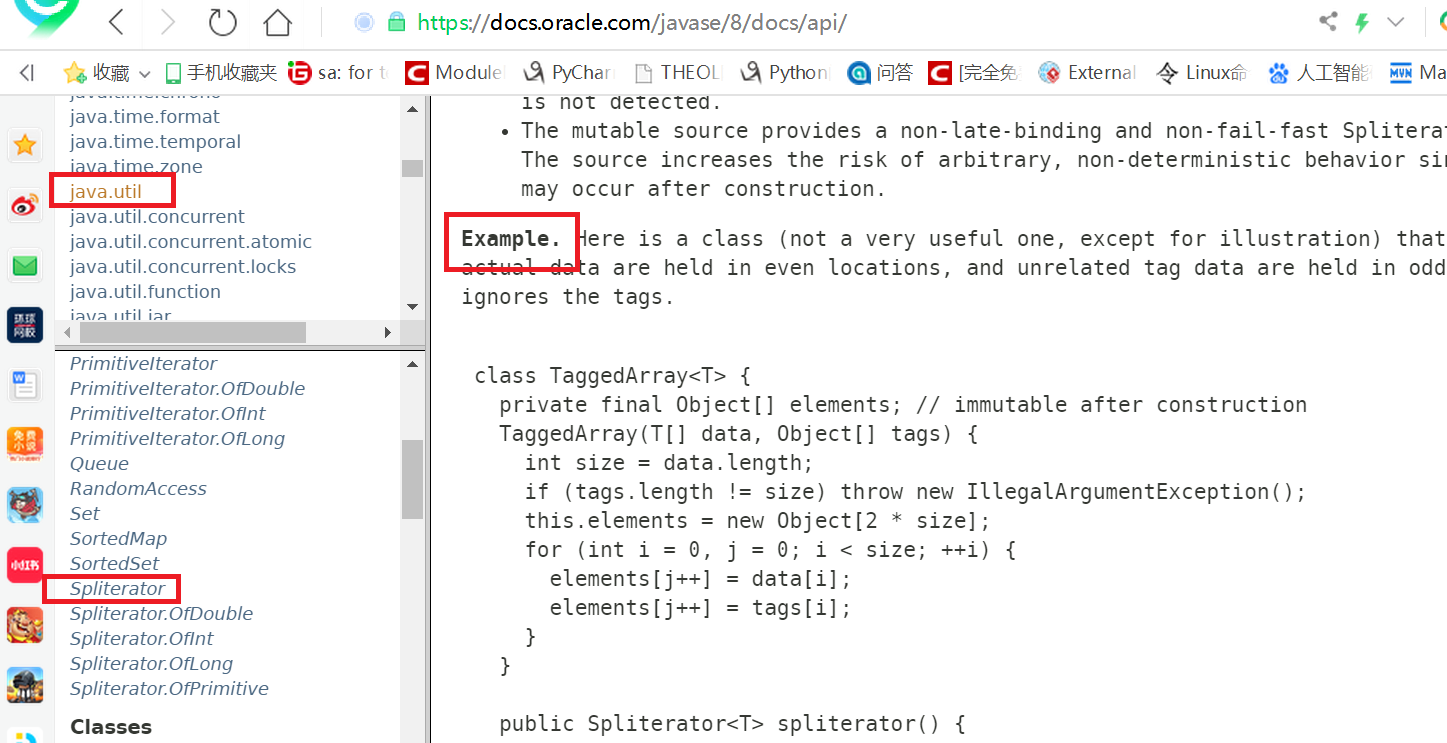Click the classes list vertical scrollbar thumb
This screenshot has height=743, width=1447.
(x=412, y=479)
